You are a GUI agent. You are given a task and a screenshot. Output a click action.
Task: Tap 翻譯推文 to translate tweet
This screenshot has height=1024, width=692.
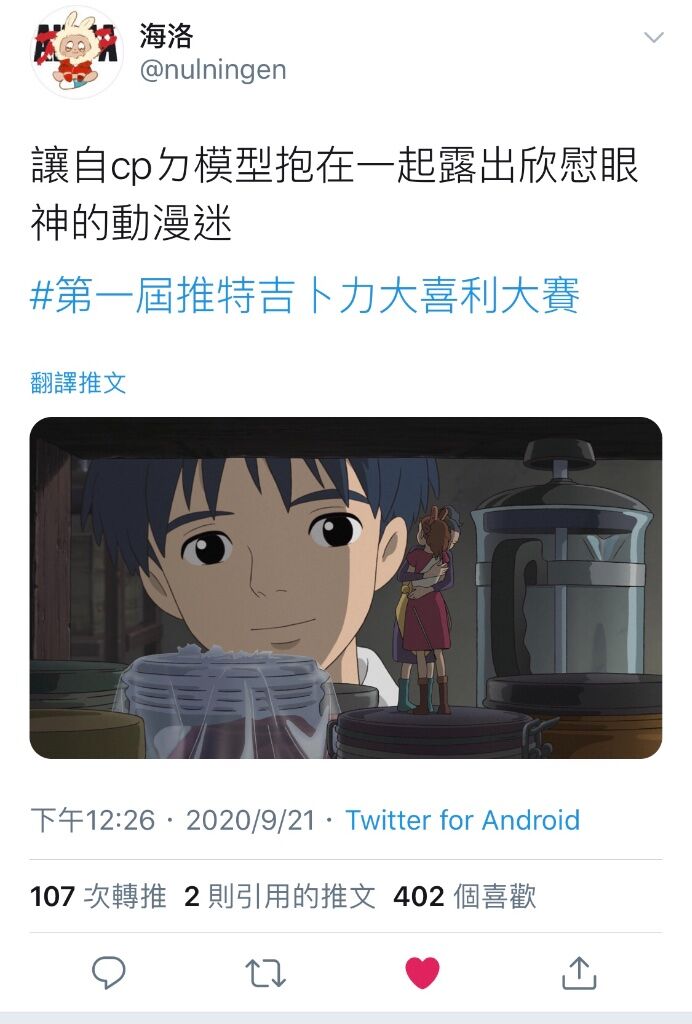point(78,383)
